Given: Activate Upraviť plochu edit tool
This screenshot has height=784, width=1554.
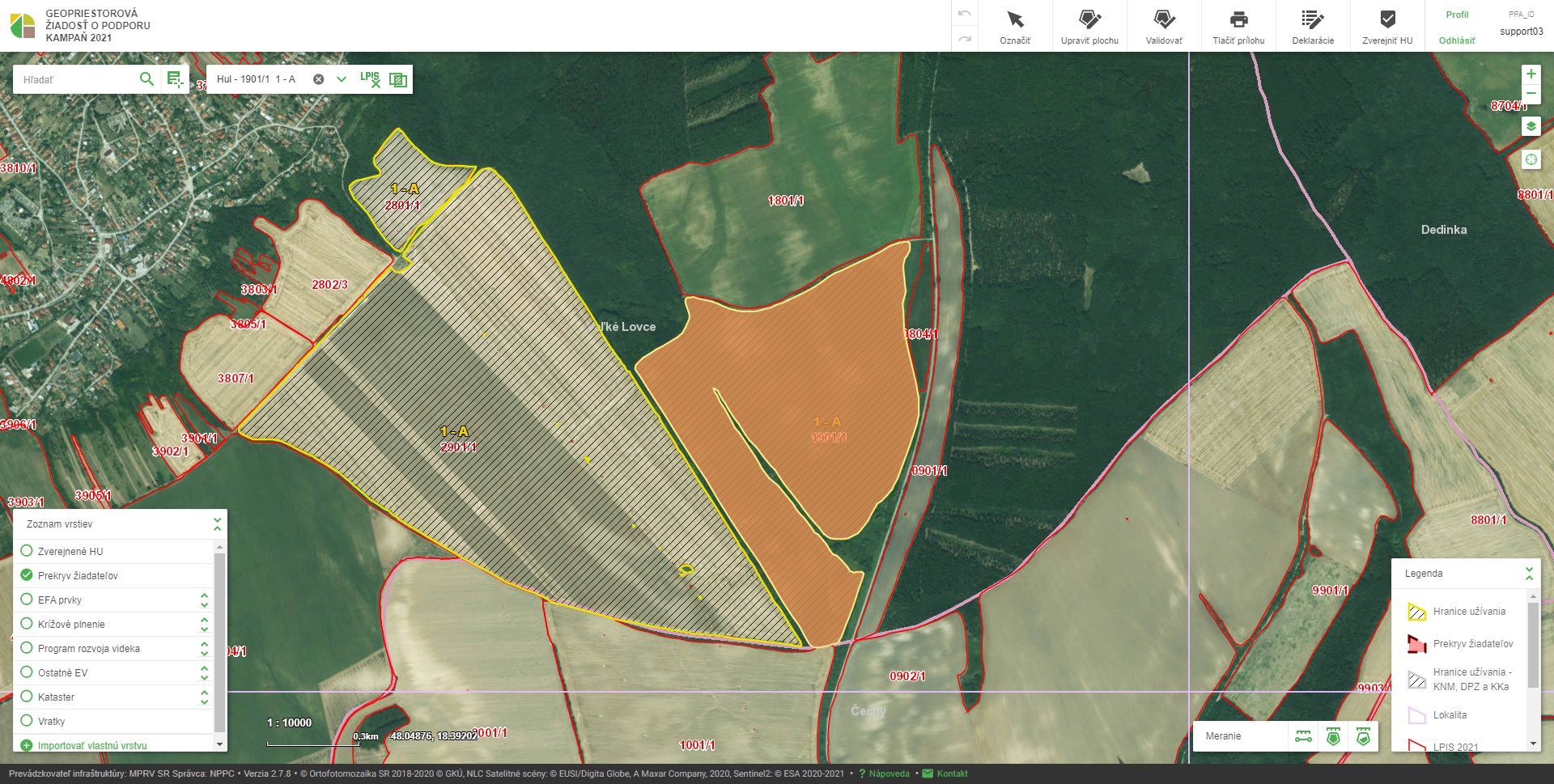Looking at the screenshot, I should point(1089,26).
